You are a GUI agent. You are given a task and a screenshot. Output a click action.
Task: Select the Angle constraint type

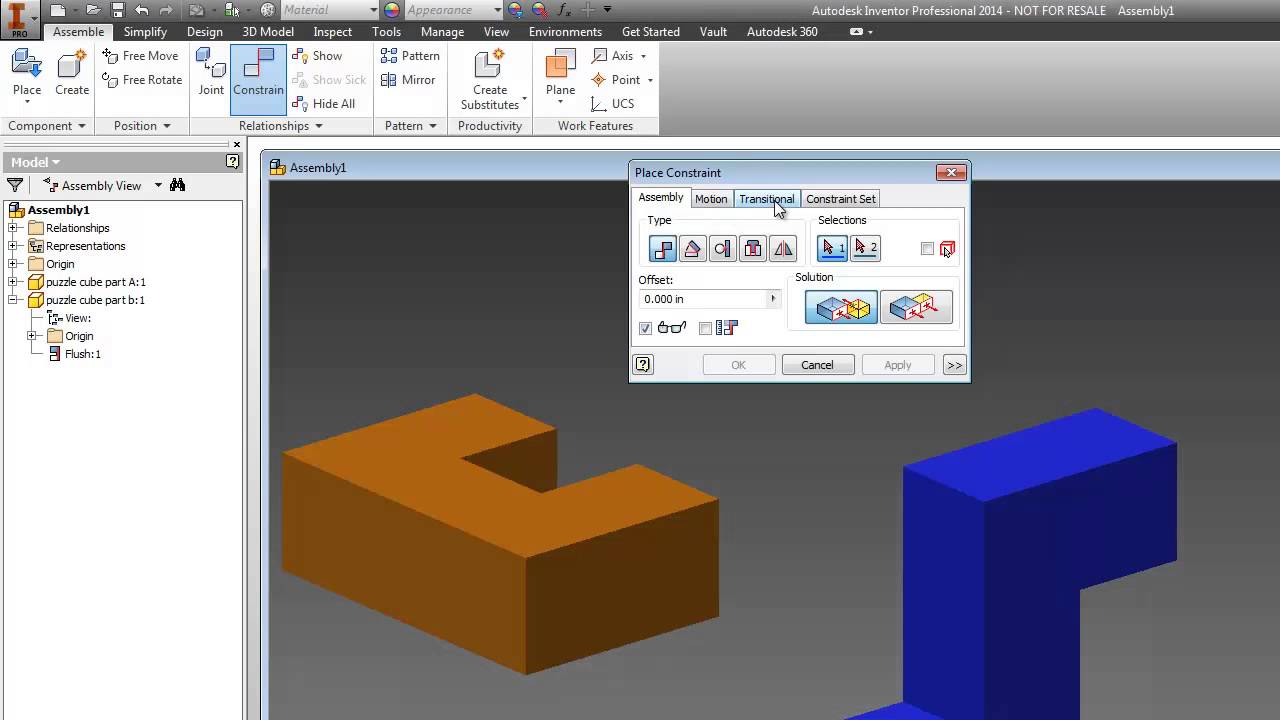[692, 248]
